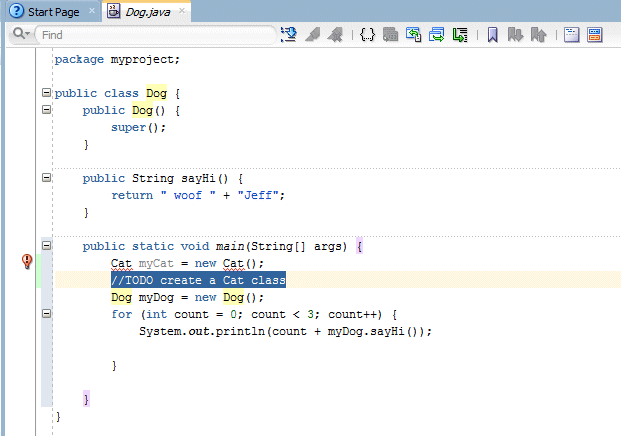The width and height of the screenshot is (621, 436).
Task: Click the green arrow indent lines icon
Action: 460,34
